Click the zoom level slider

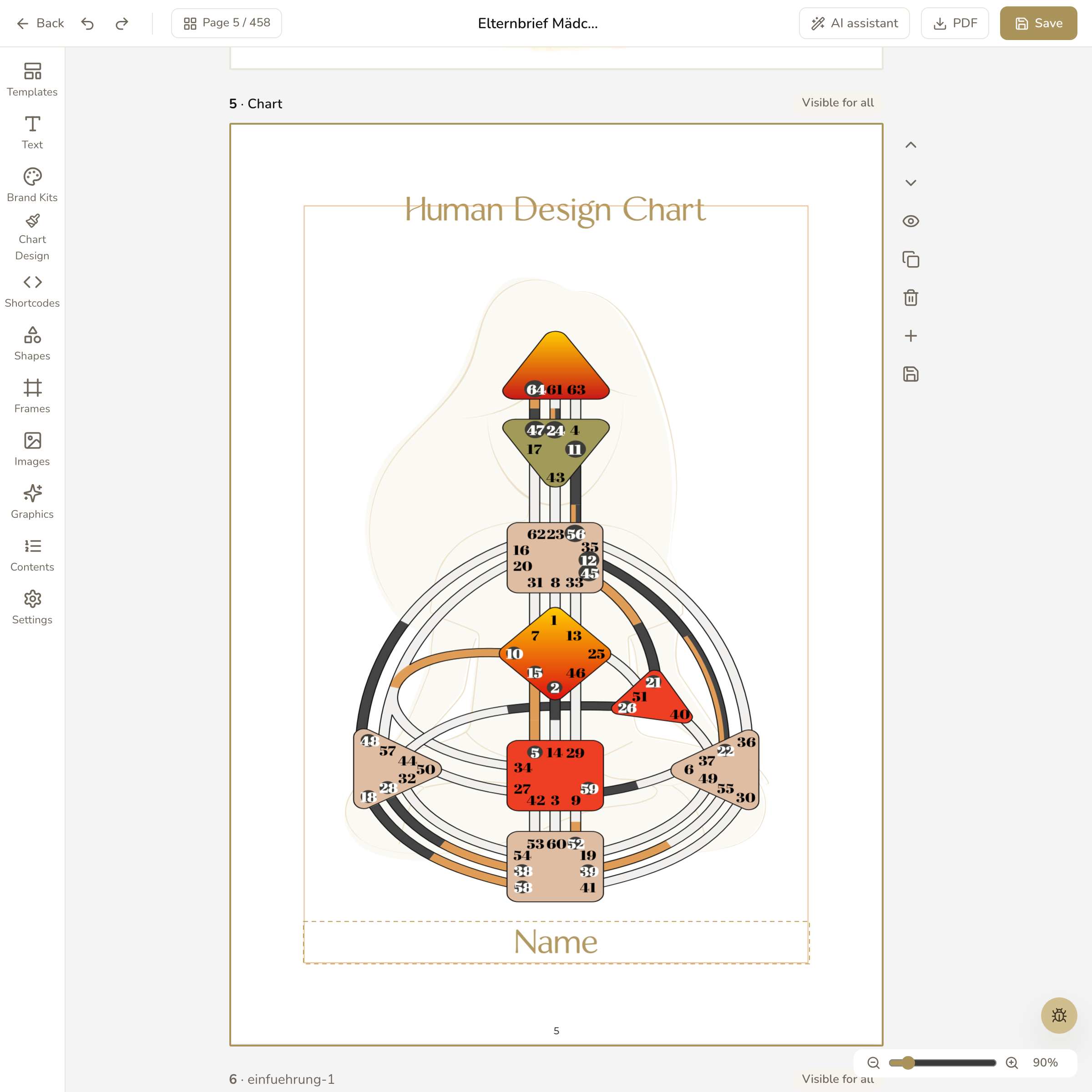[x=942, y=1062]
